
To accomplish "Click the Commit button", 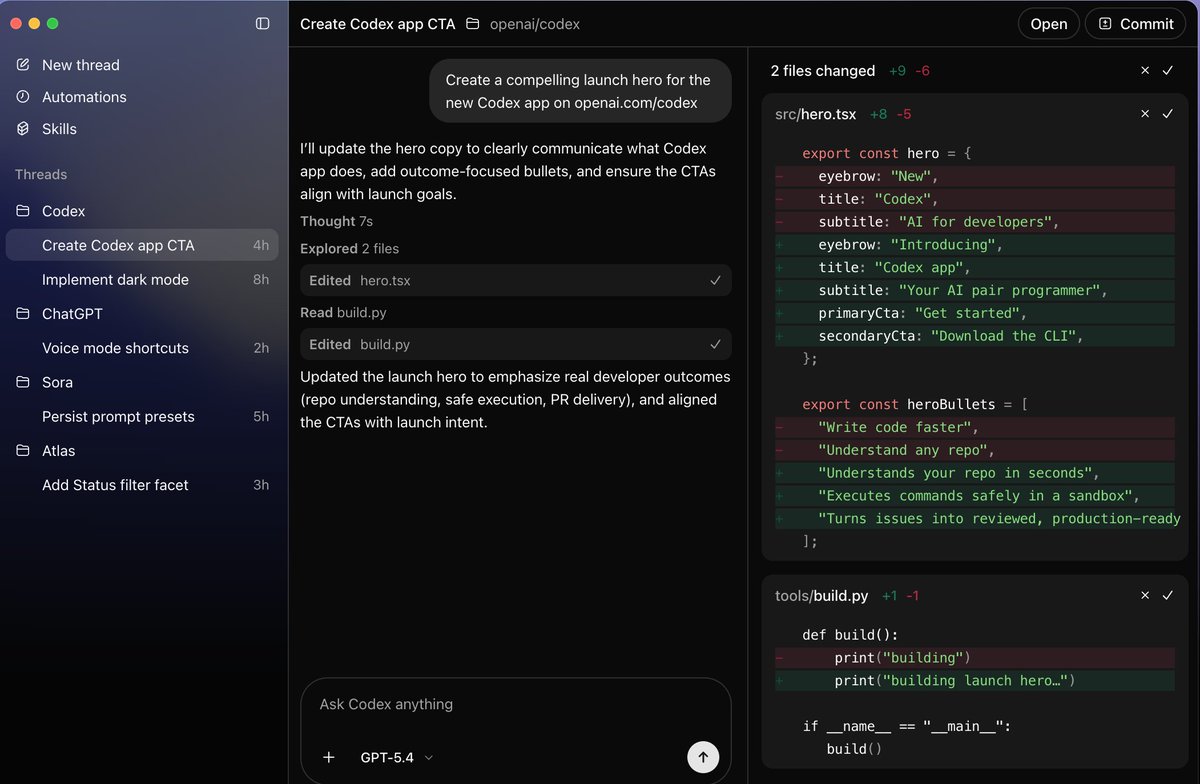I will tap(1136, 24).
